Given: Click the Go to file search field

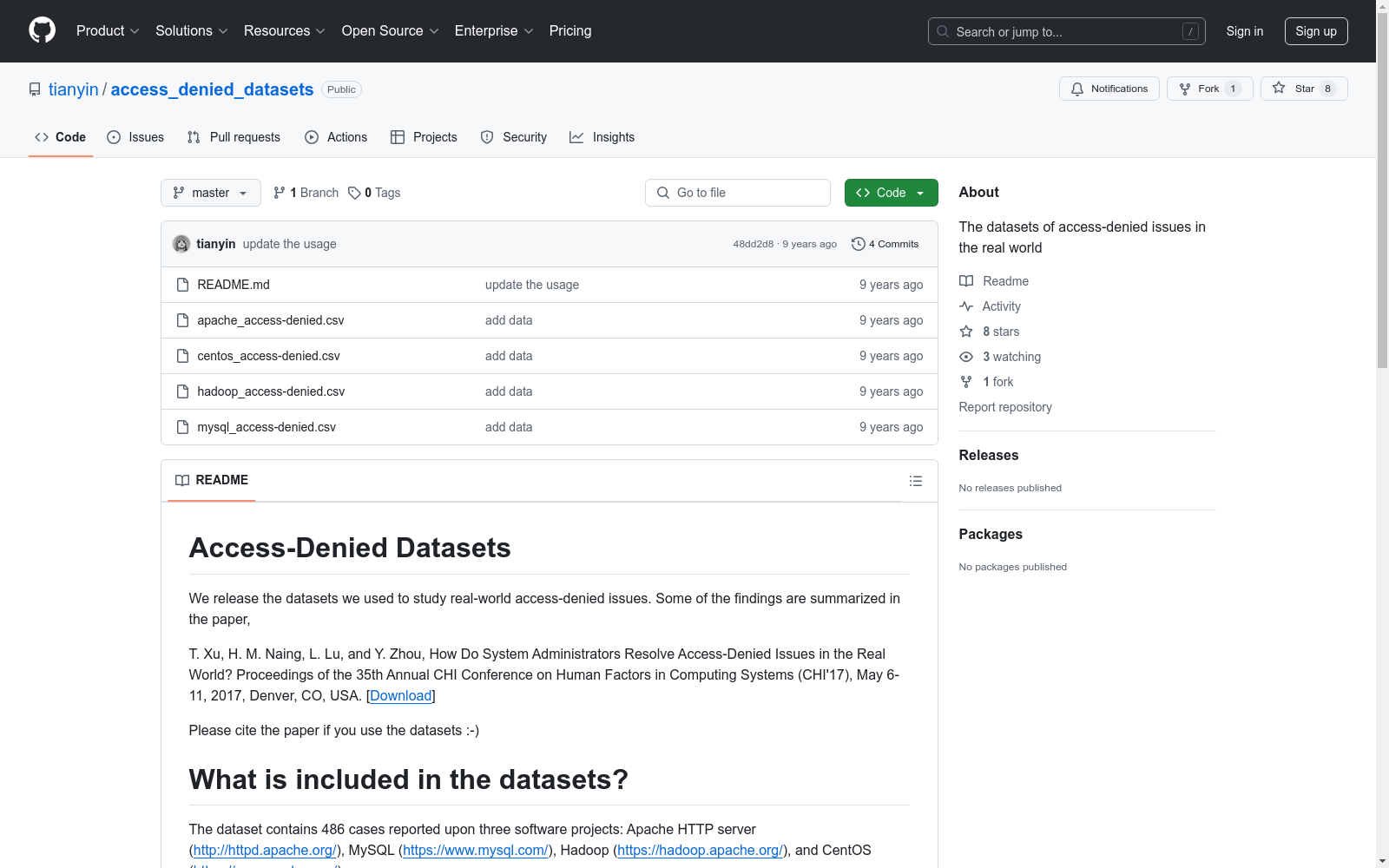Looking at the screenshot, I should (738, 193).
